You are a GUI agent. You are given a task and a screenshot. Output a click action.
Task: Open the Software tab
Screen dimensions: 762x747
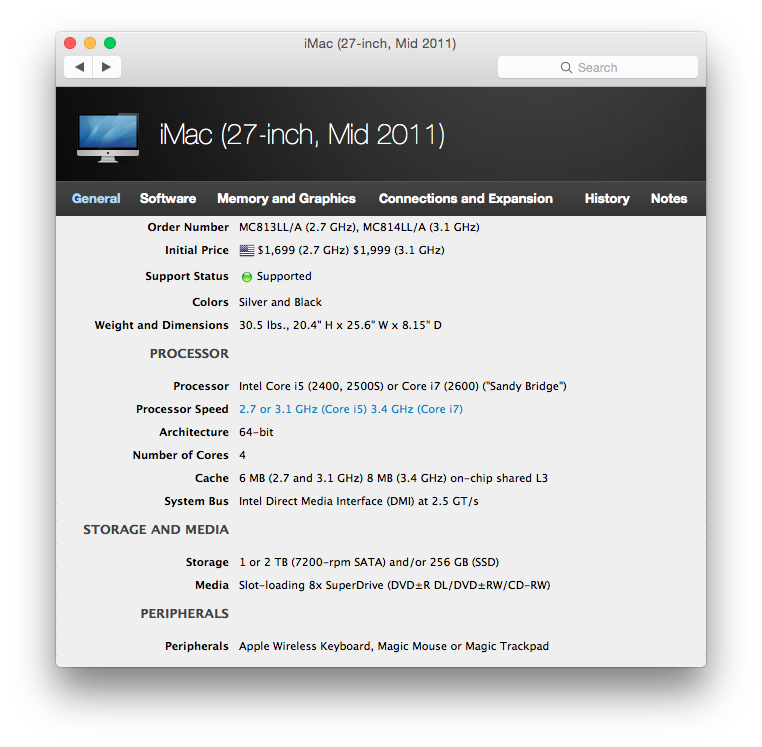(x=168, y=198)
